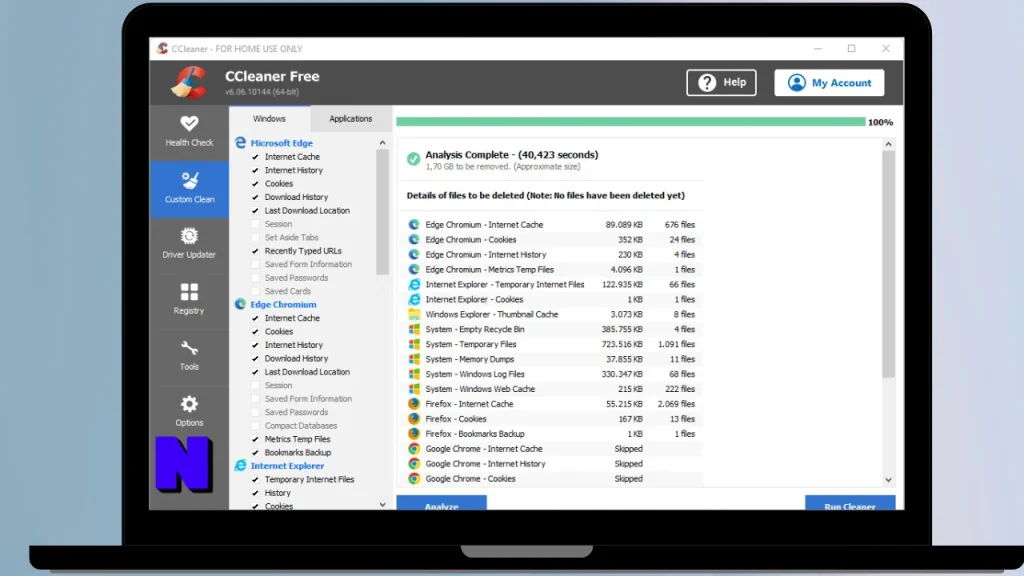Image resolution: width=1024 pixels, height=576 pixels.
Task: Click the results panel scroll-up arrow
Action: pyautogui.click(x=888, y=144)
